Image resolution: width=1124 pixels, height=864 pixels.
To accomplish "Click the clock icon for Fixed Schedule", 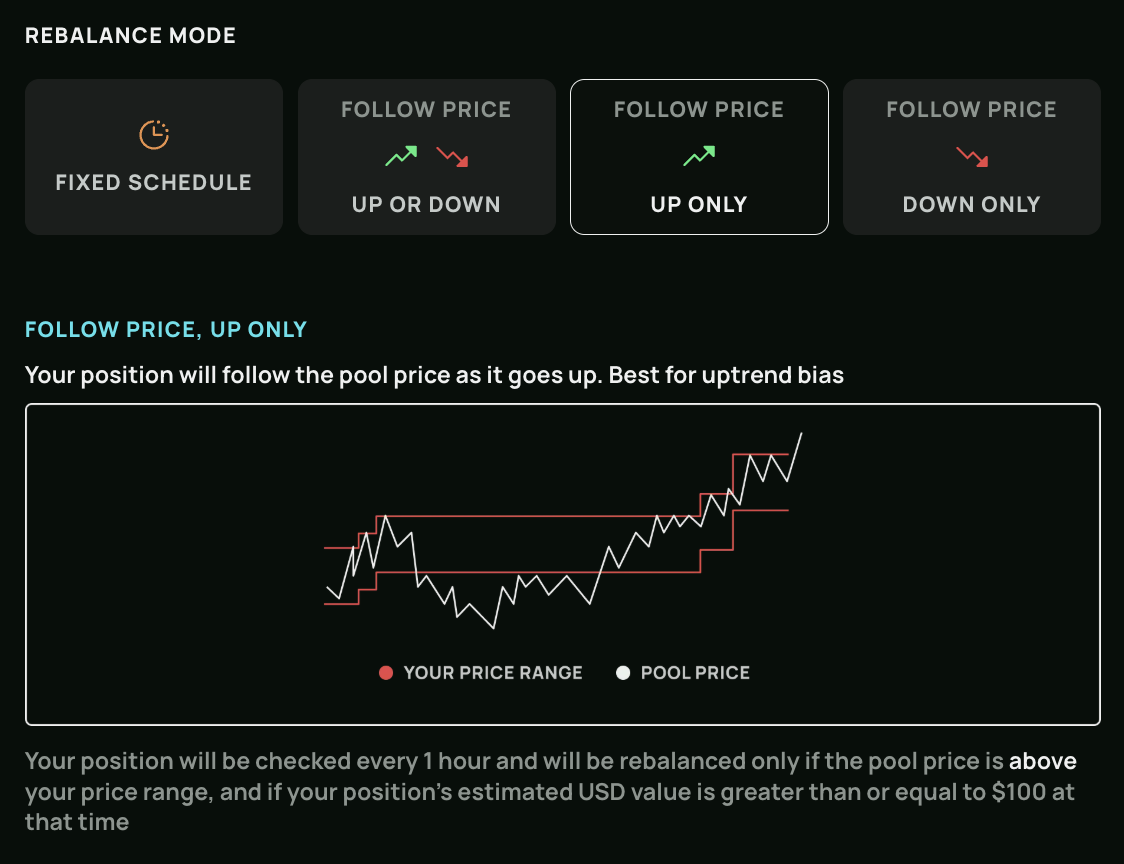I will 154,134.
